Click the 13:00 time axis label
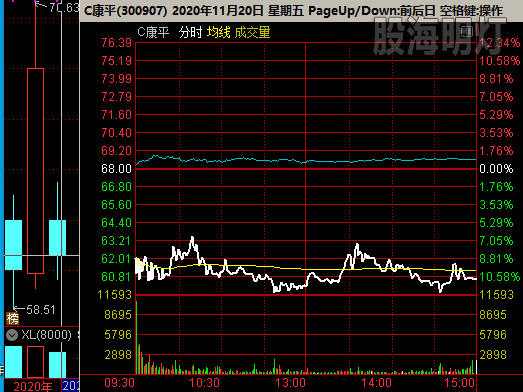This screenshot has height=392, width=523. coord(290,383)
